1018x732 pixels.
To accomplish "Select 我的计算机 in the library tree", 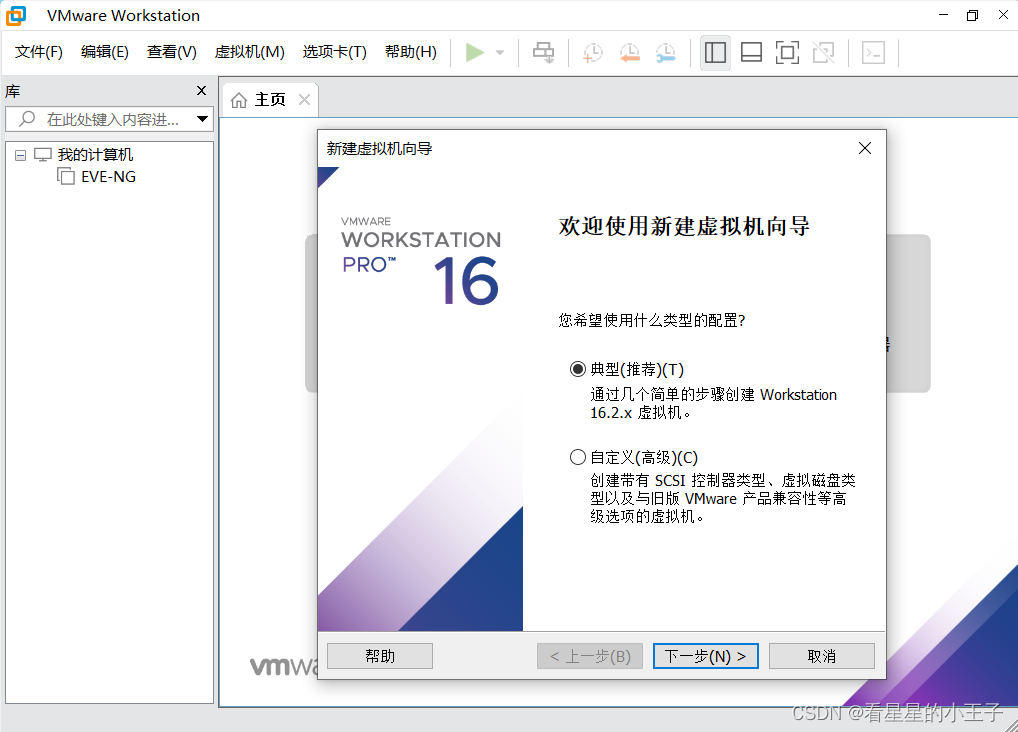I will 95,155.
